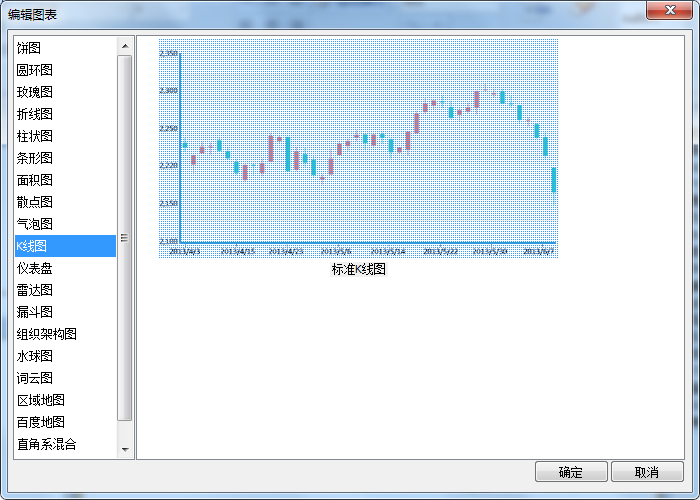Select 面积图 chart type

click(35, 180)
